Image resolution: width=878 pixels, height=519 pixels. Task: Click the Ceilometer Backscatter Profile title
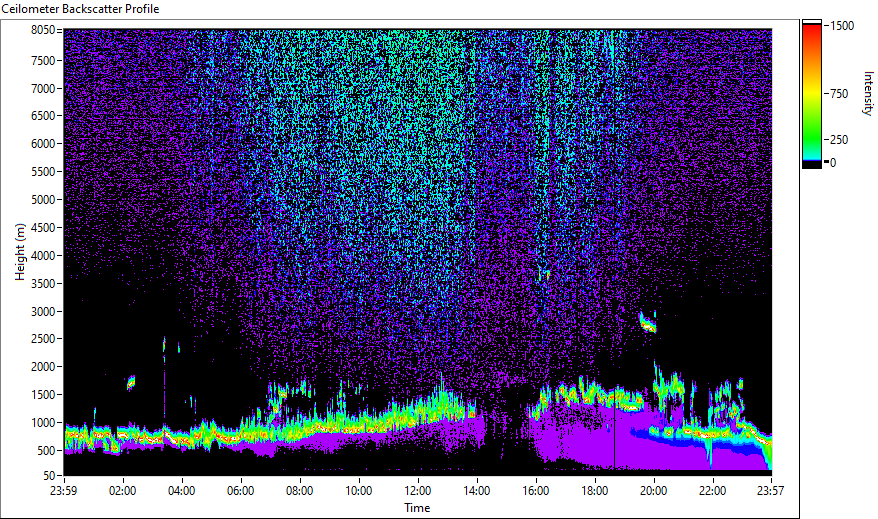point(80,9)
